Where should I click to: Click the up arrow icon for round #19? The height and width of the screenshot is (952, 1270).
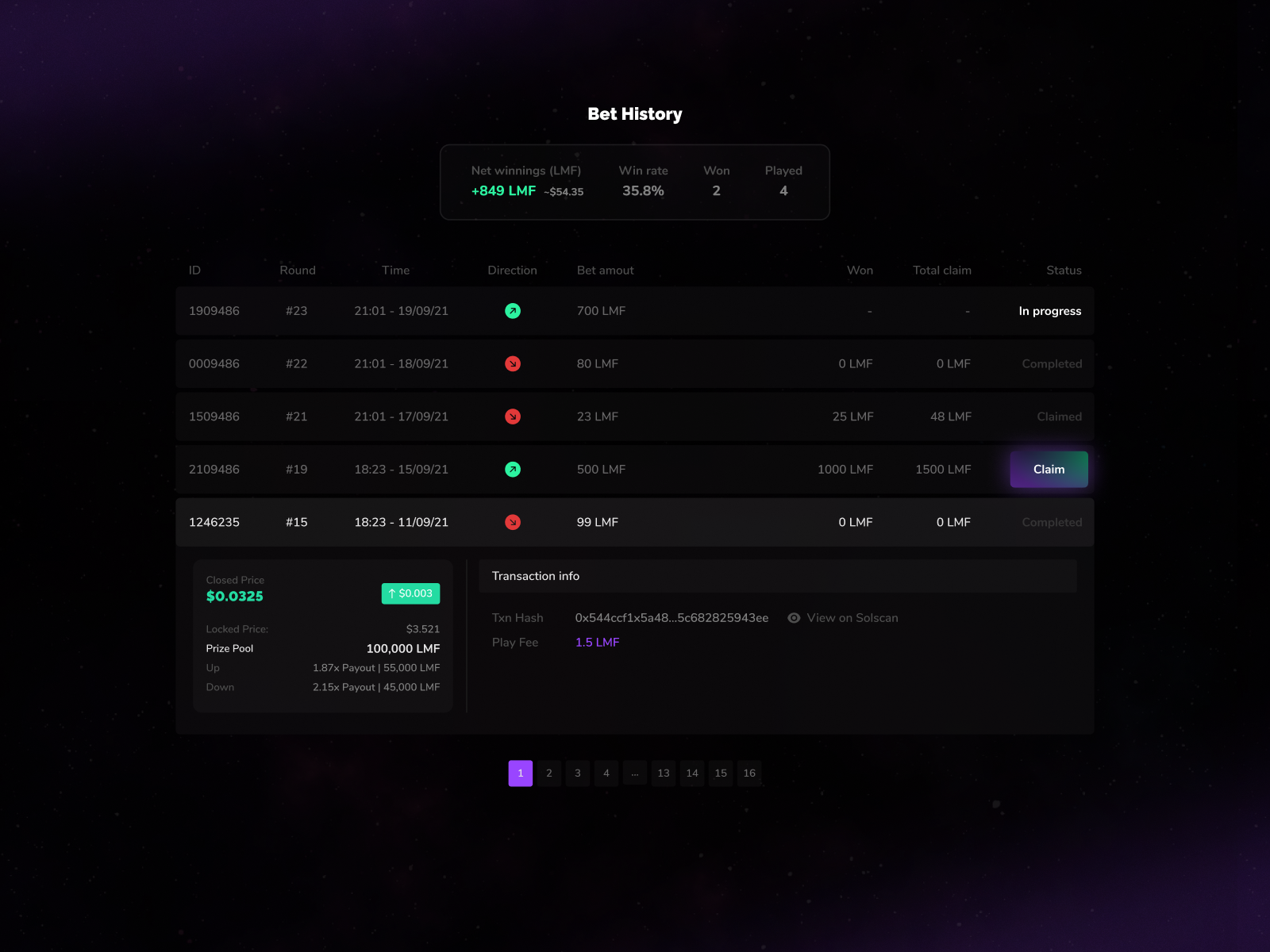click(513, 469)
